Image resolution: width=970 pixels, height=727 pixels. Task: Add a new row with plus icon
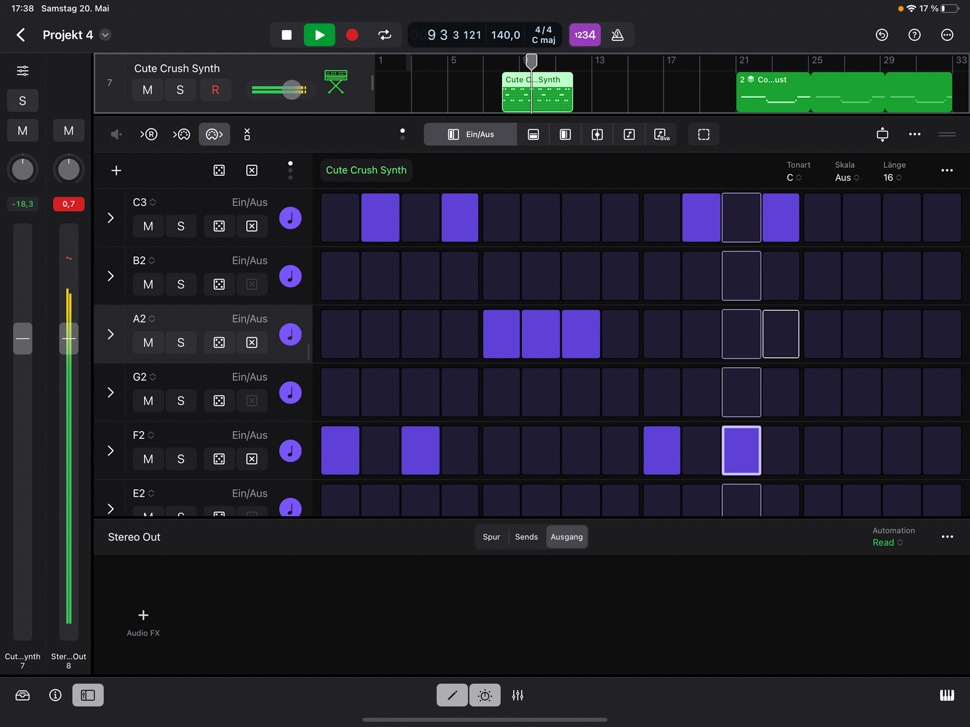click(x=116, y=170)
